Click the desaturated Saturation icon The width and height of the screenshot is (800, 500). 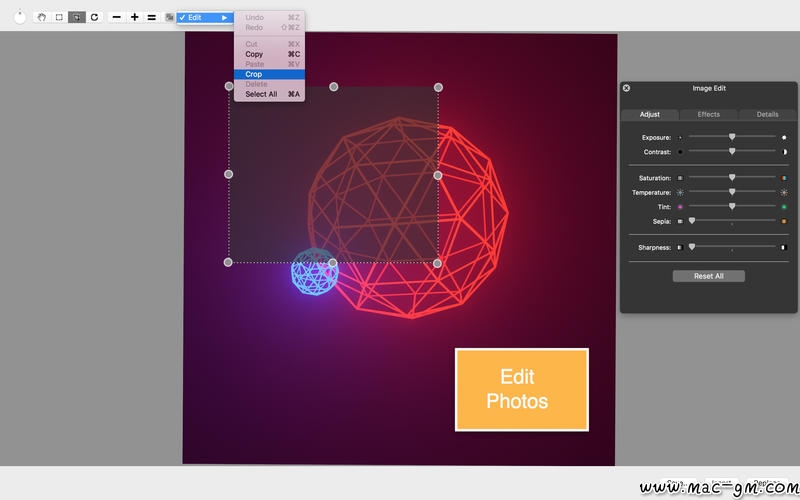tap(680, 178)
